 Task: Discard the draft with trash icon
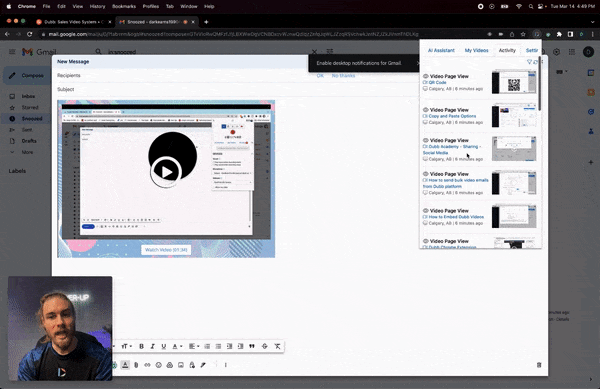[x=539, y=365]
